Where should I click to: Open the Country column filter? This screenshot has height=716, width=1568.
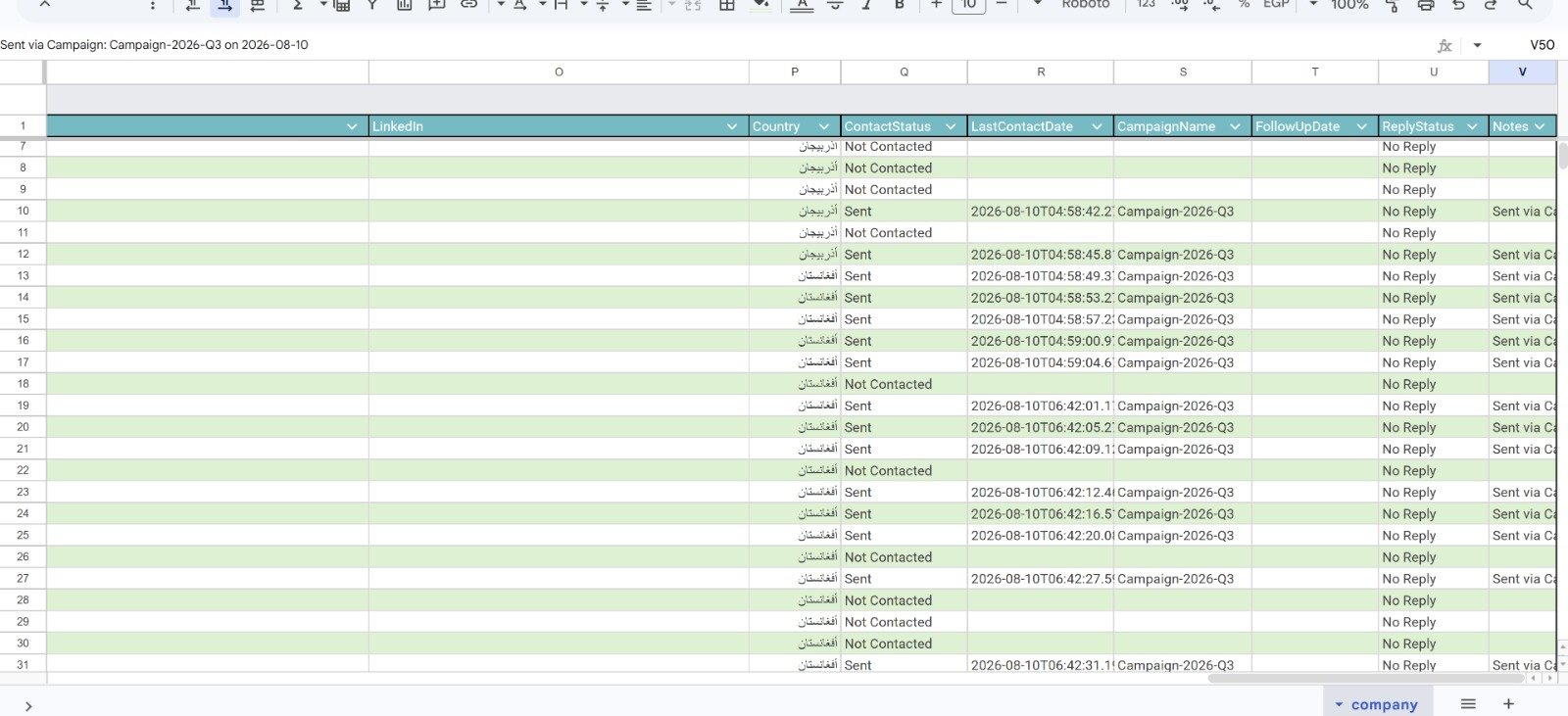coord(824,126)
